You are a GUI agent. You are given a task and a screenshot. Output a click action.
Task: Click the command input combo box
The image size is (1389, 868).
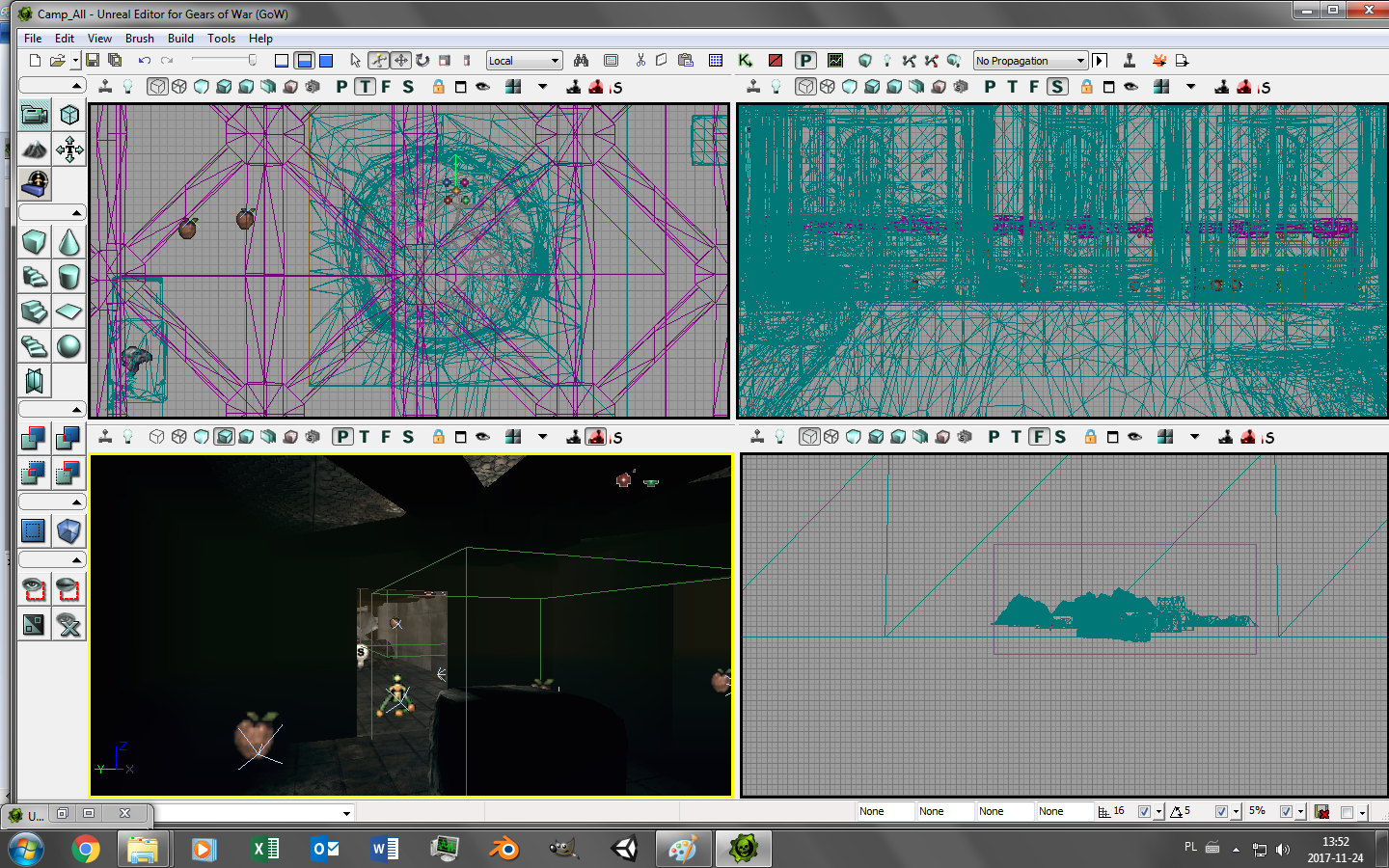click(255, 813)
